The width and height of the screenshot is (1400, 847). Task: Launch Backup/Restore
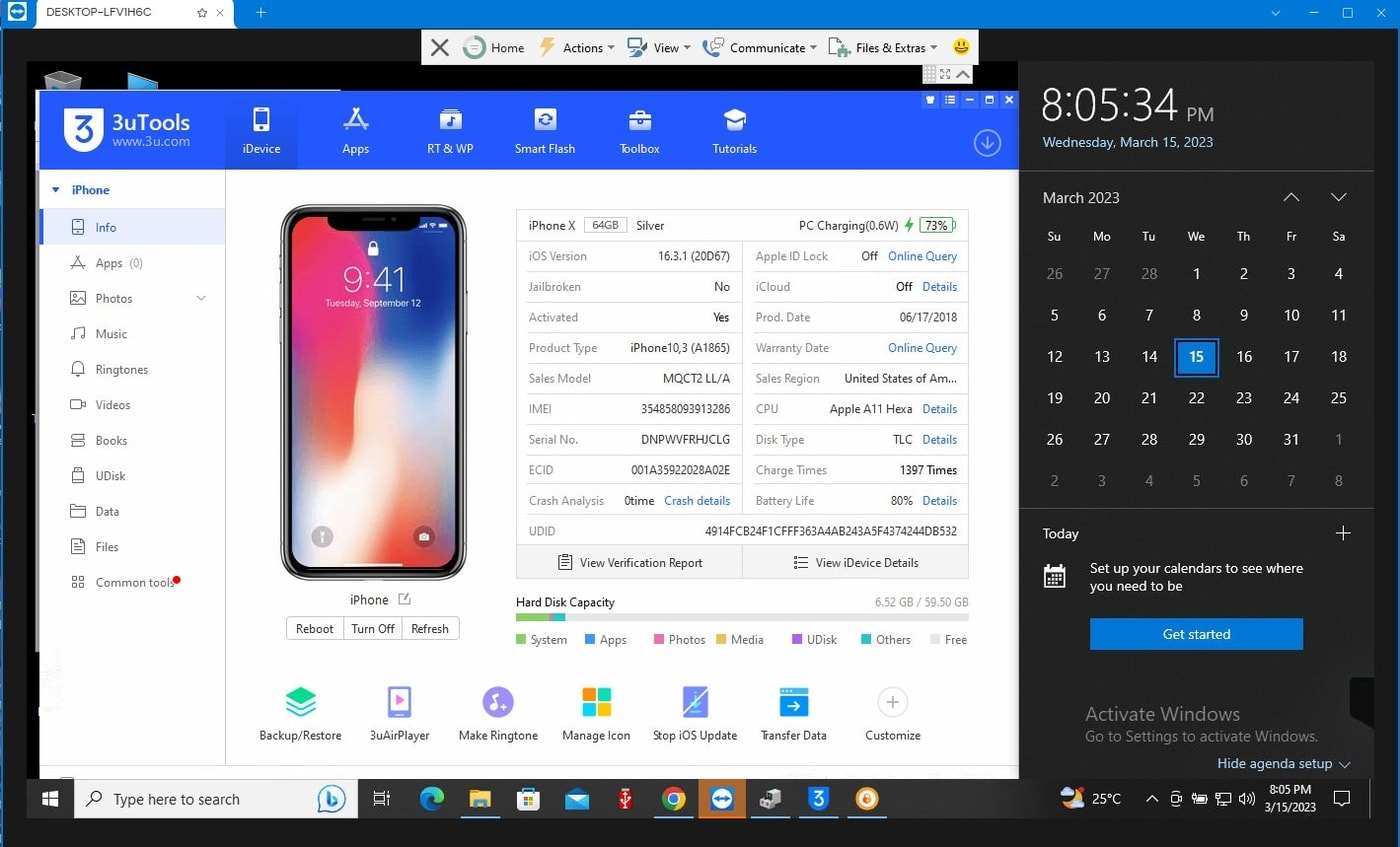tap(300, 712)
